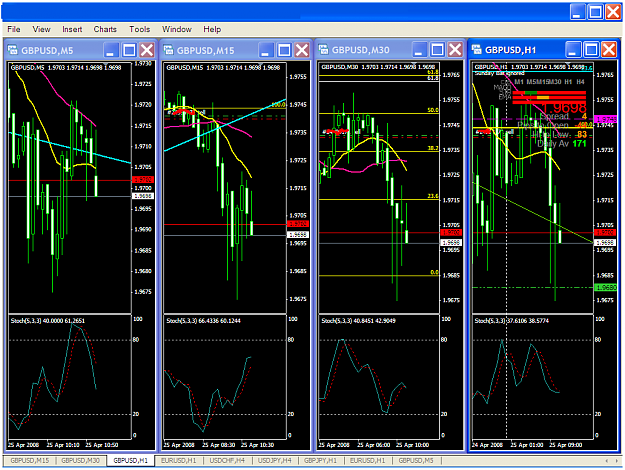Click the GBPUSD,M30 chart window icon
625x470 pixels.
click(x=323, y=49)
